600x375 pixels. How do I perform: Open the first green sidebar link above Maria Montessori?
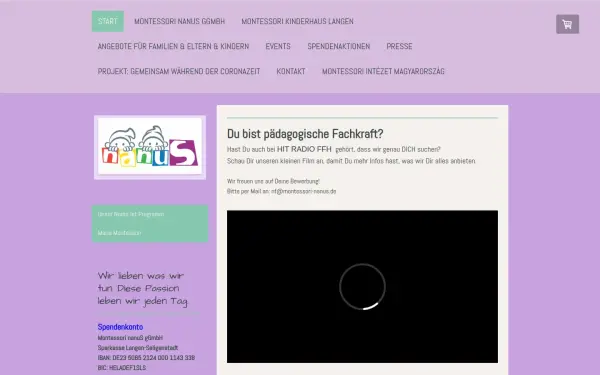click(131, 214)
